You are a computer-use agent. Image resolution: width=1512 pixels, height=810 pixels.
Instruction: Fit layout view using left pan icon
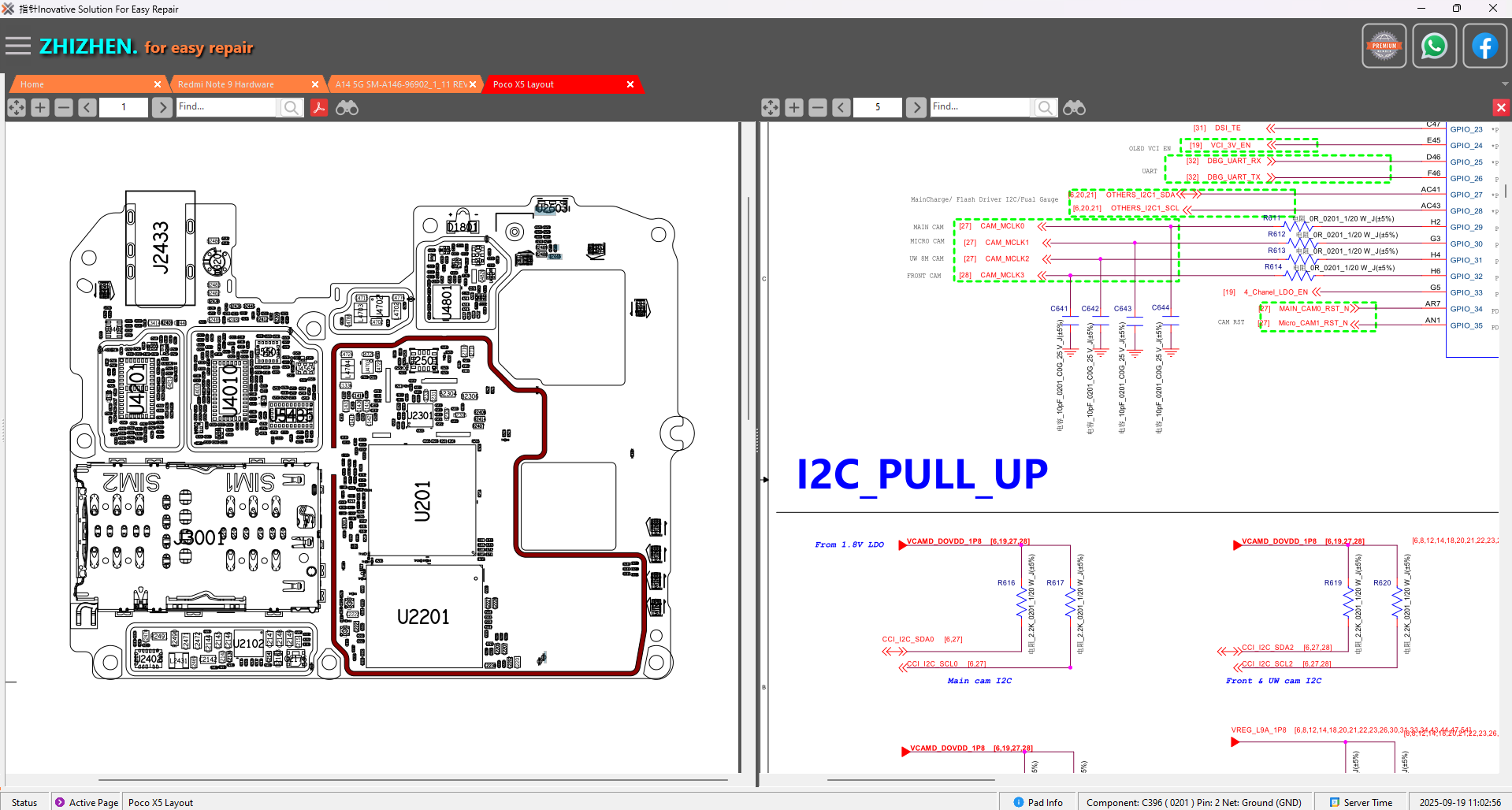(x=17, y=107)
